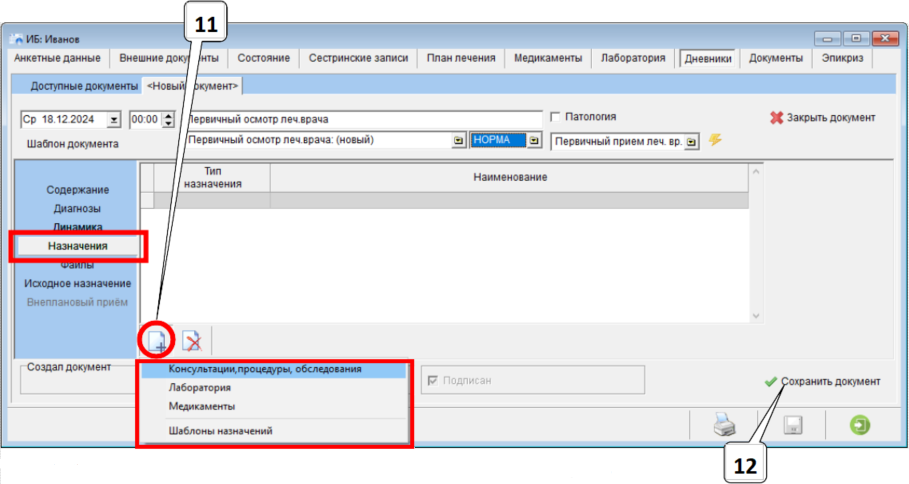Click the green exit arrow icon

point(859,425)
